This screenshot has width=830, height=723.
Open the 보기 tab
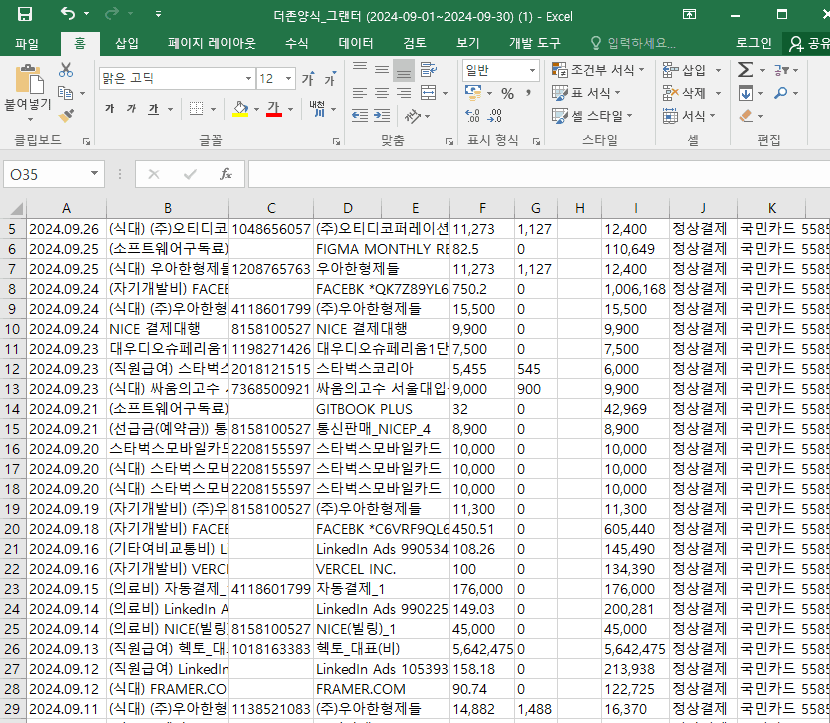468,43
